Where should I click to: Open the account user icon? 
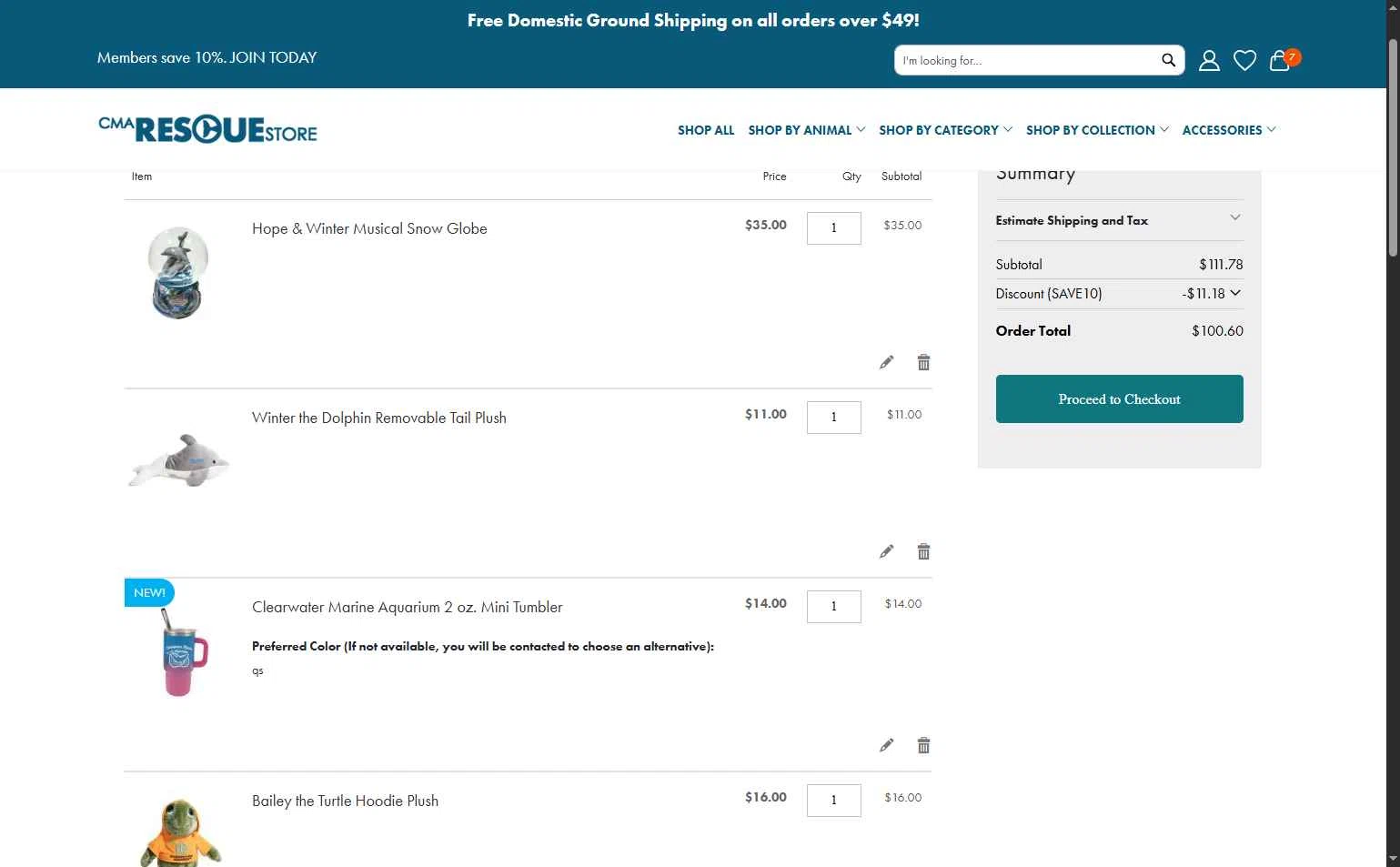click(x=1209, y=60)
